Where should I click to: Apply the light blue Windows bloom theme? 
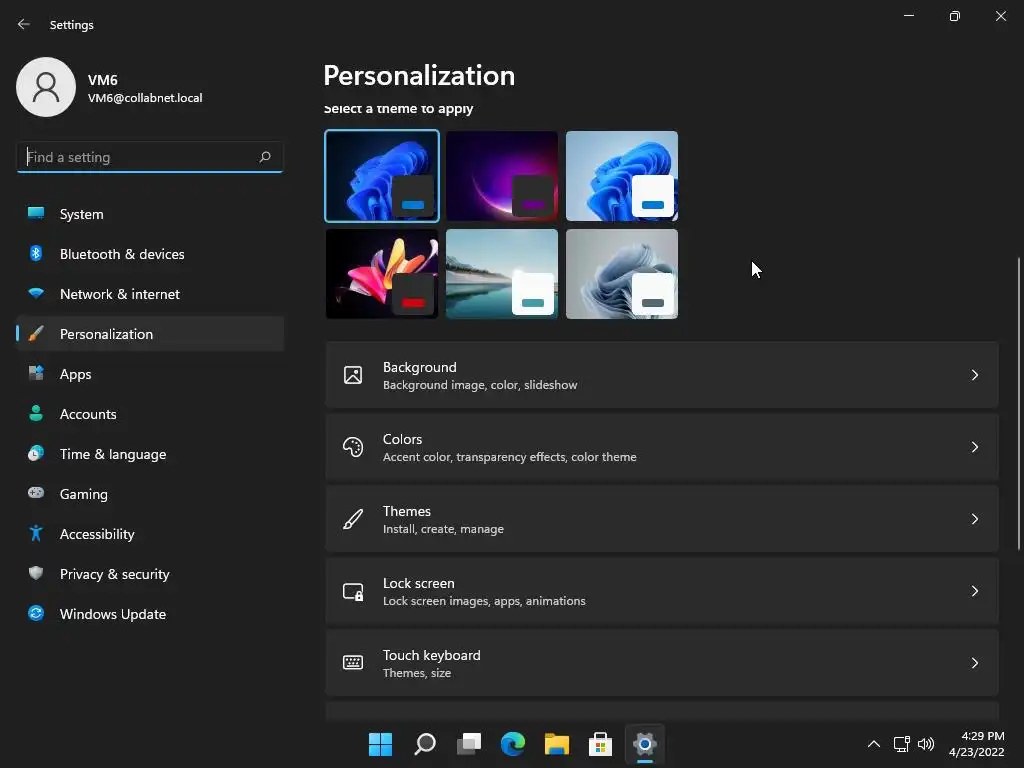(622, 176)
